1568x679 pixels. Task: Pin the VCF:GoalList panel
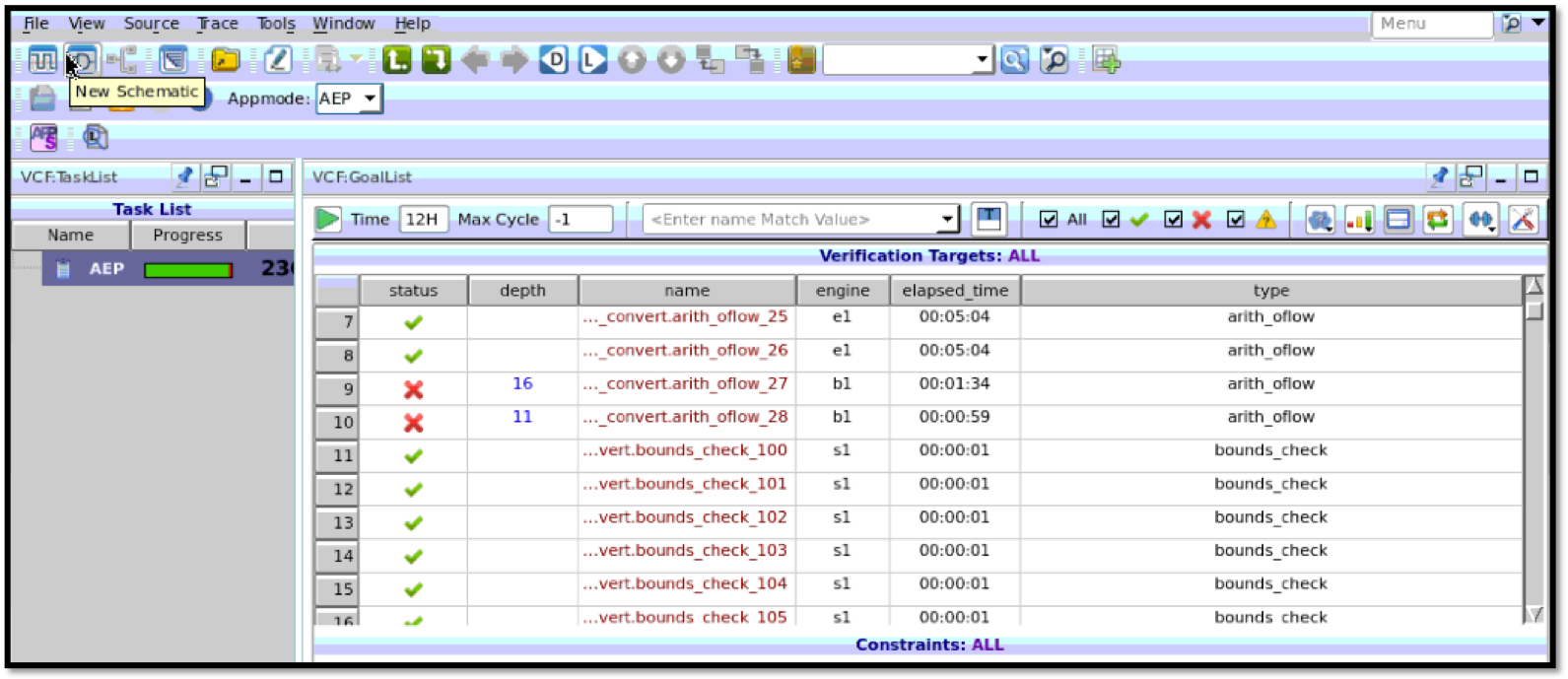point(1440,176)
